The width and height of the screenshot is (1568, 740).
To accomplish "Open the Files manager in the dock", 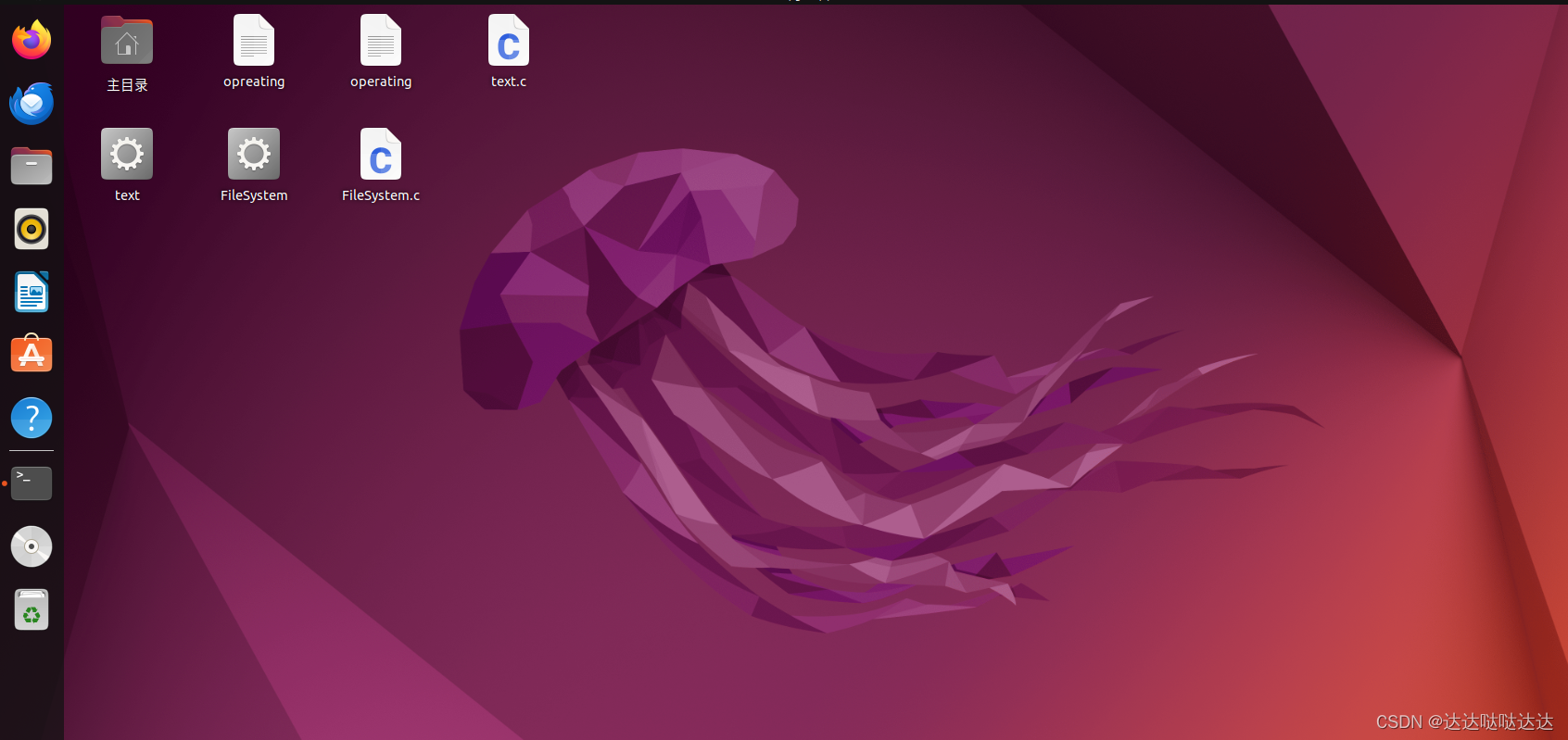I will [x=32, y=166].
